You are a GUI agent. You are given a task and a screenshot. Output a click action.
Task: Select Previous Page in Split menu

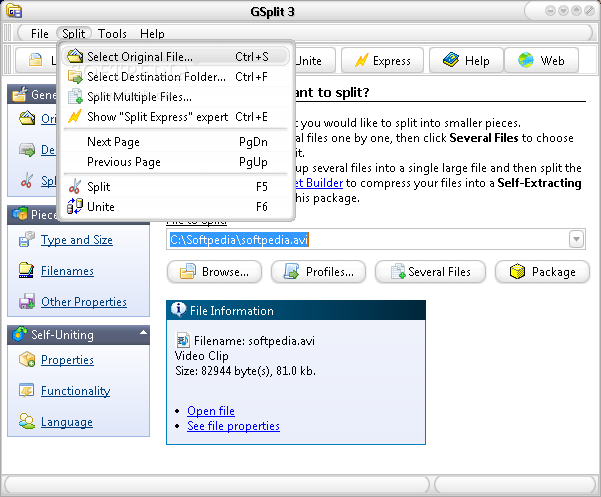pos(176,162)
